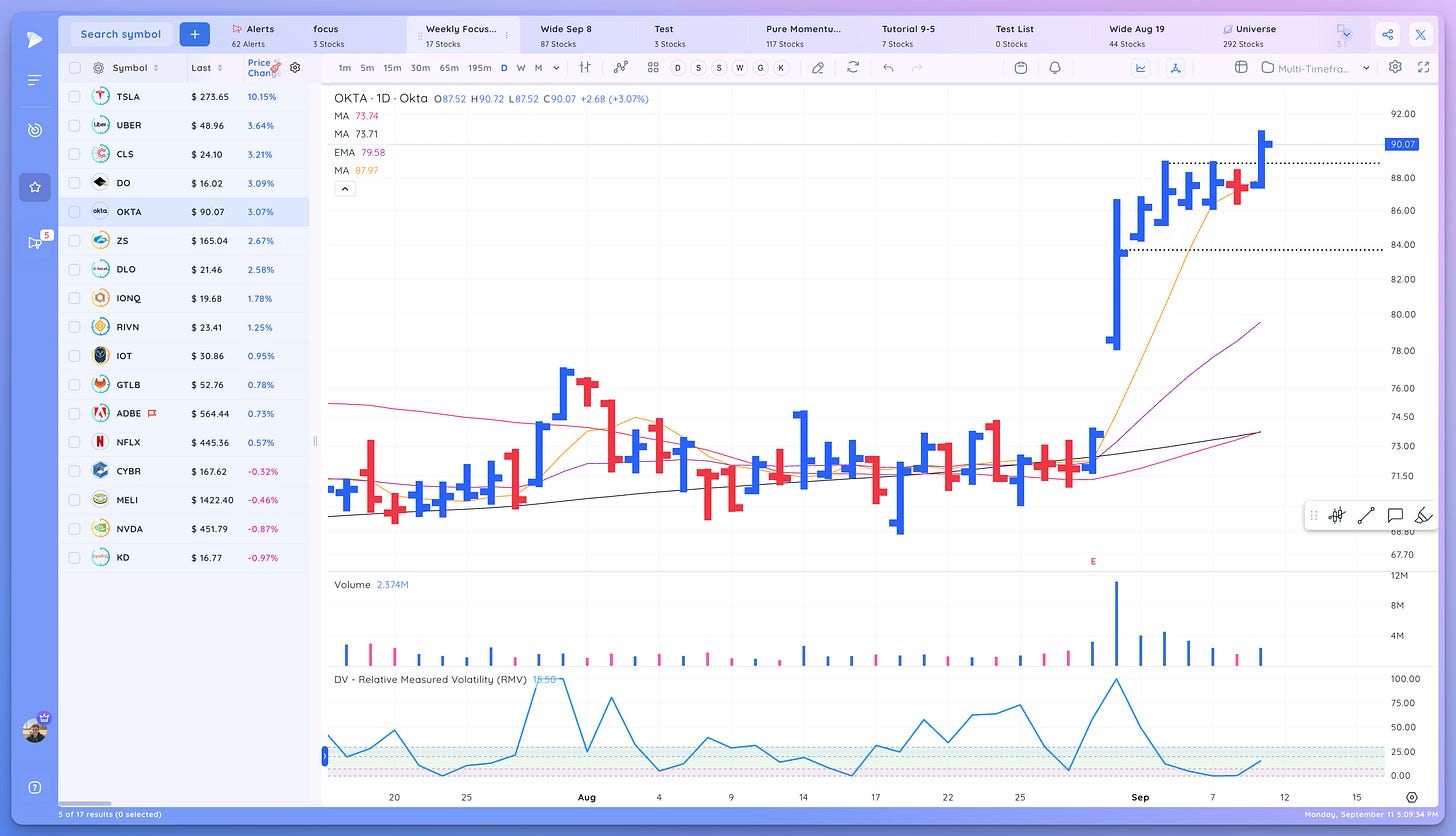Select the comment annotation tool
The height and width of the screenshot is (836, 1456).
tap(1396, 516)
